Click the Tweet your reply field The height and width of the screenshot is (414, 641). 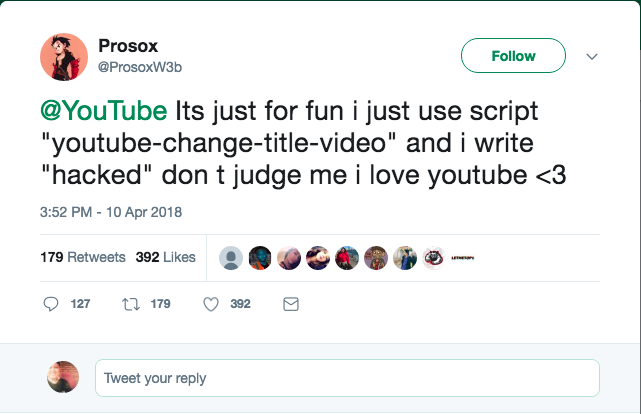[x=347, y=379]
